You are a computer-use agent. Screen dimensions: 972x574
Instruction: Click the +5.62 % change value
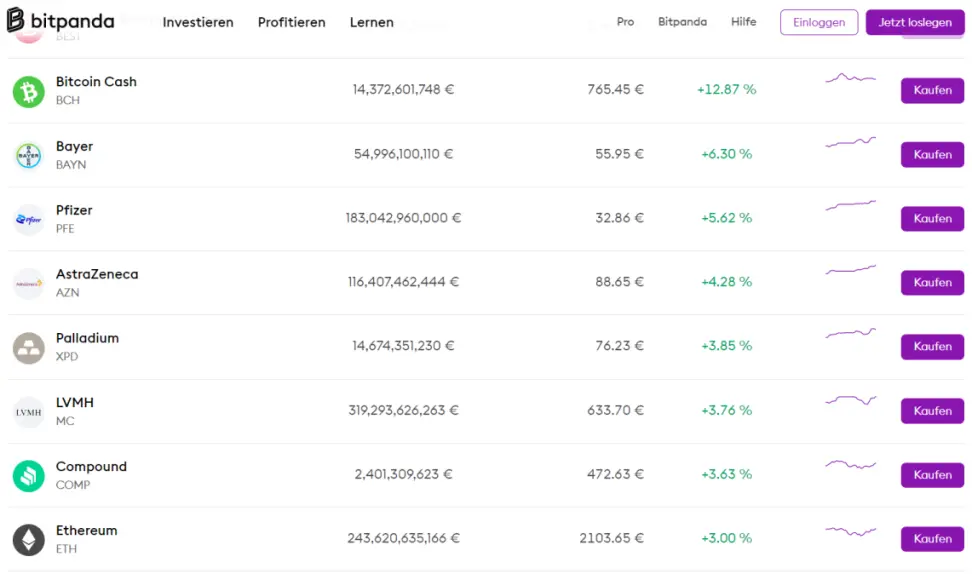pyautogui.click(x=726, y=218)
